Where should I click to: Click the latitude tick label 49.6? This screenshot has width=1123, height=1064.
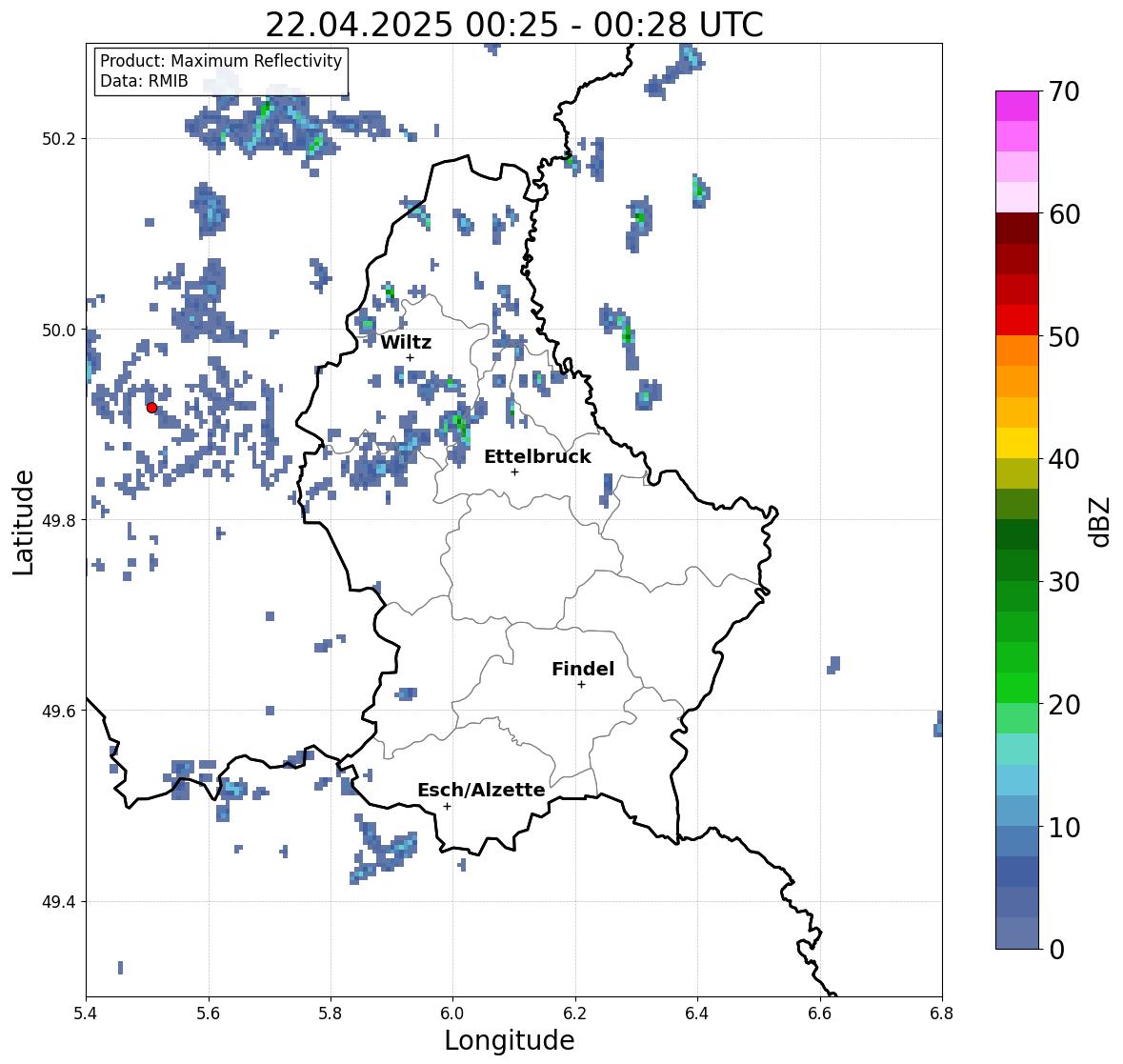pyautogui.click(x=58, y=711)
